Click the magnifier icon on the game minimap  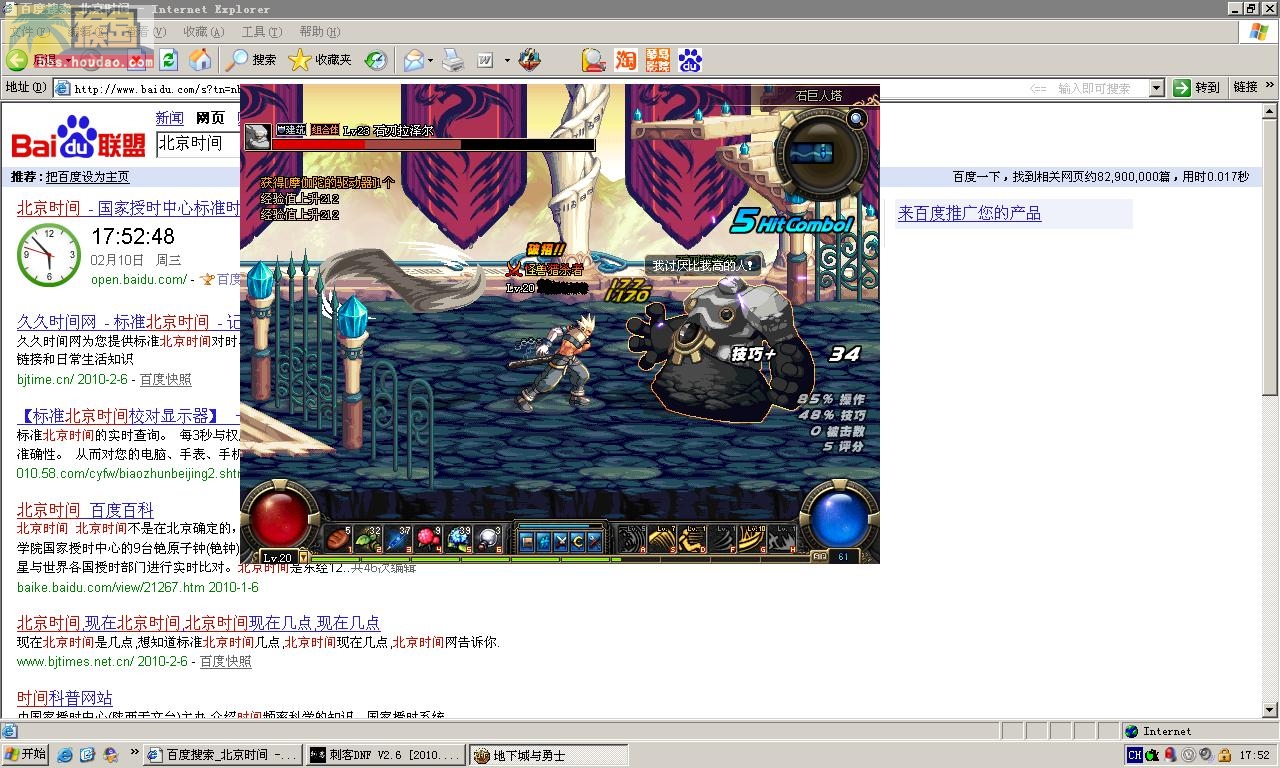[x=857, y=120]
